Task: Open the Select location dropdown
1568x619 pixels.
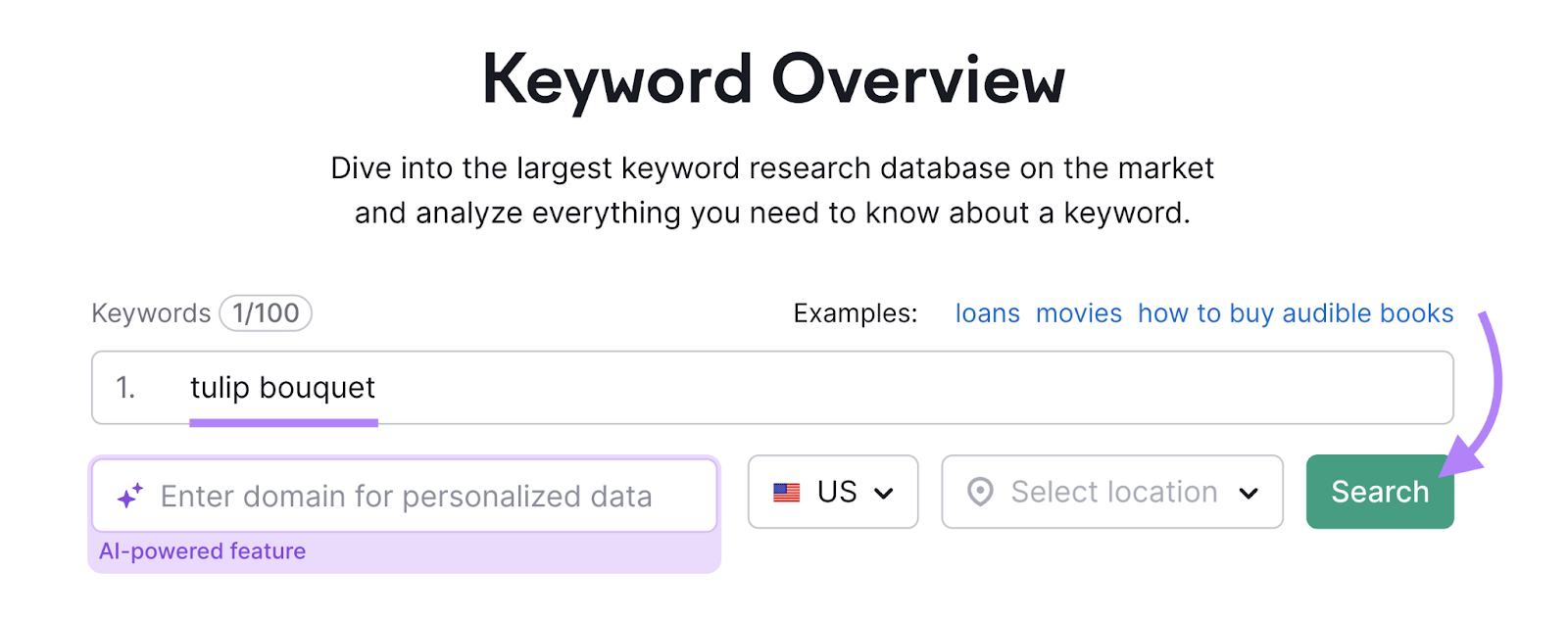Action: pos(1111,492)
